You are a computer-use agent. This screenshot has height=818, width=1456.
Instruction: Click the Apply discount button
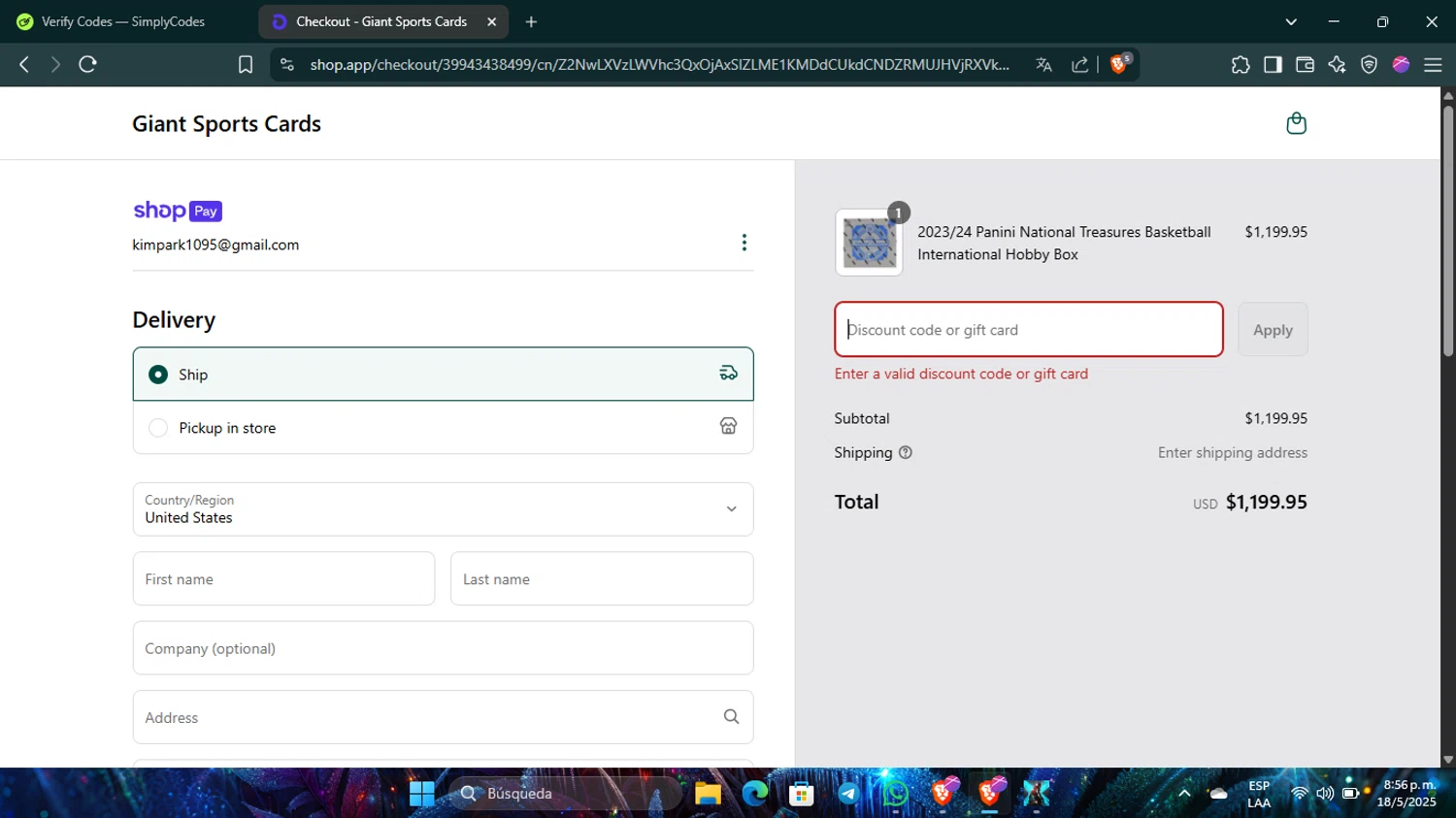point(1273,330)
